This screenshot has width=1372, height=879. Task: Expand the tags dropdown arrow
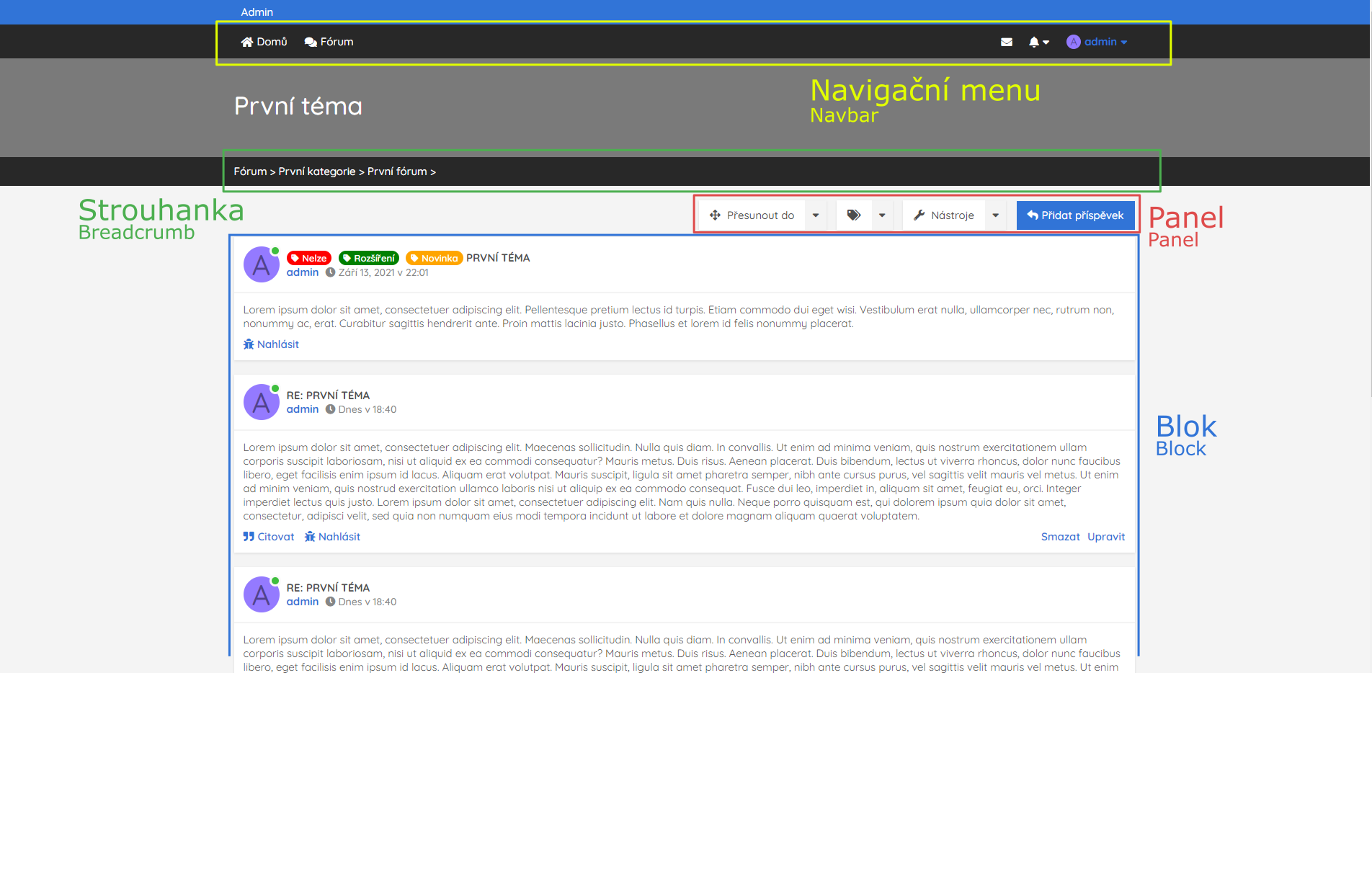[x=882, y=215]
